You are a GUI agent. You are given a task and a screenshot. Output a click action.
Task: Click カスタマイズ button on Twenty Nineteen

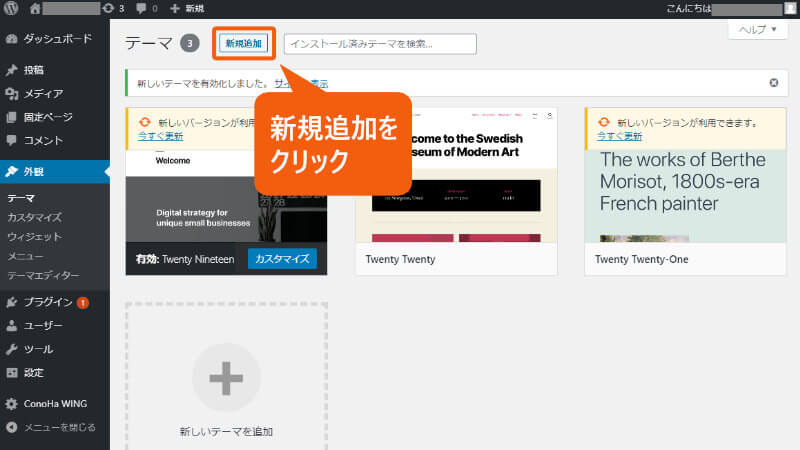(x=282, y=259)
